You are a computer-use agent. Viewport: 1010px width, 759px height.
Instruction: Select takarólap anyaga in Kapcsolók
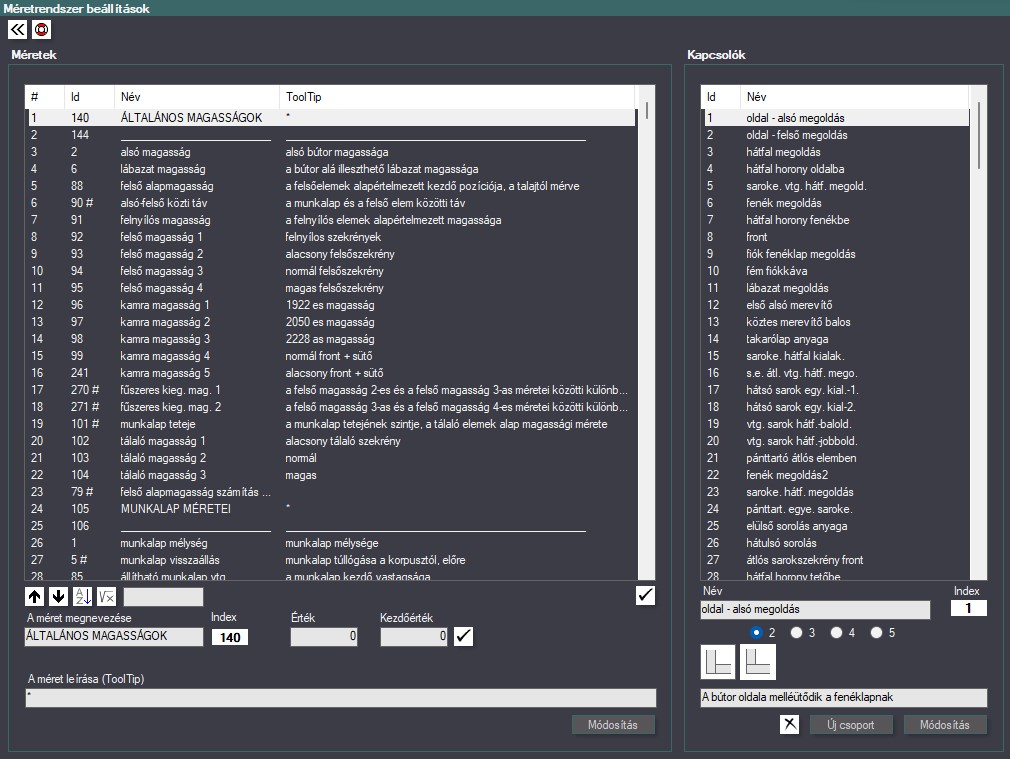tap(835, 339)
